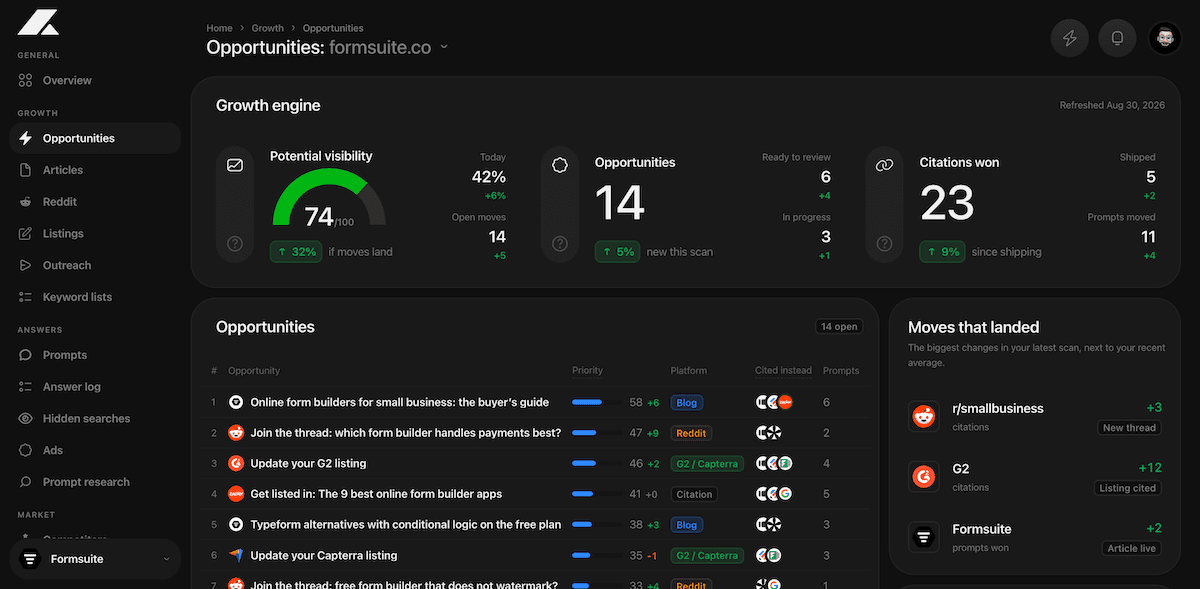Open help icon under Potential visibility
The width and height of the screenshot is (1200, 589).
235,243
